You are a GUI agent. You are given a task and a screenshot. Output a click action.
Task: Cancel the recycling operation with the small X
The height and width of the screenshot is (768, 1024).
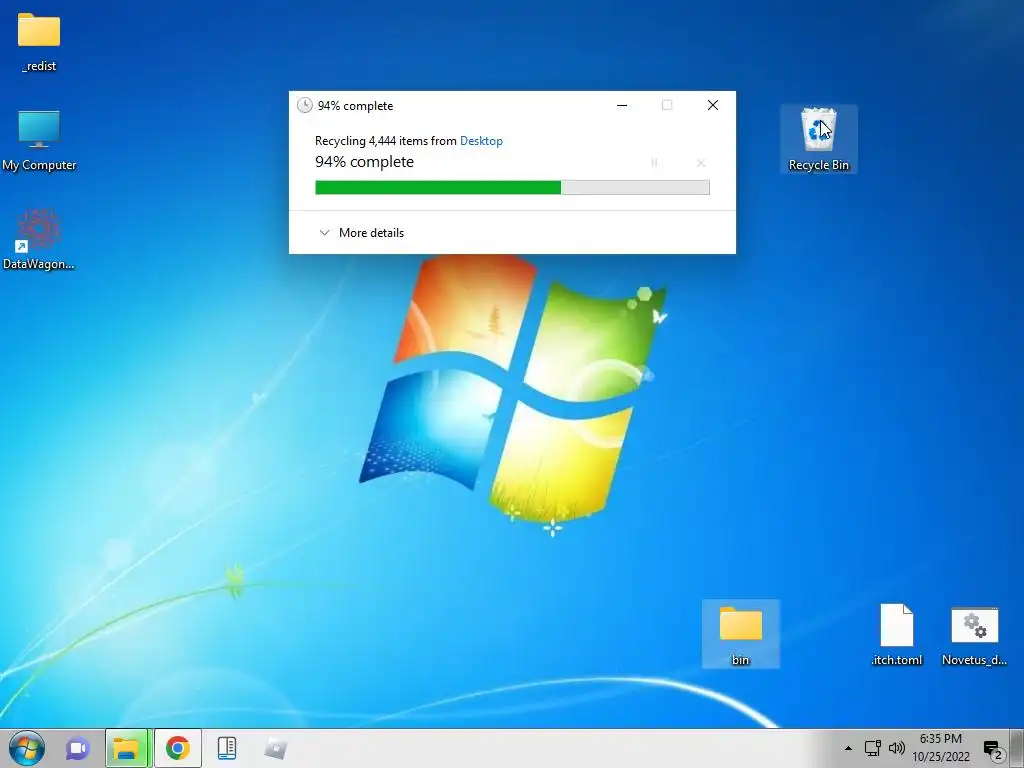(701, 163)
